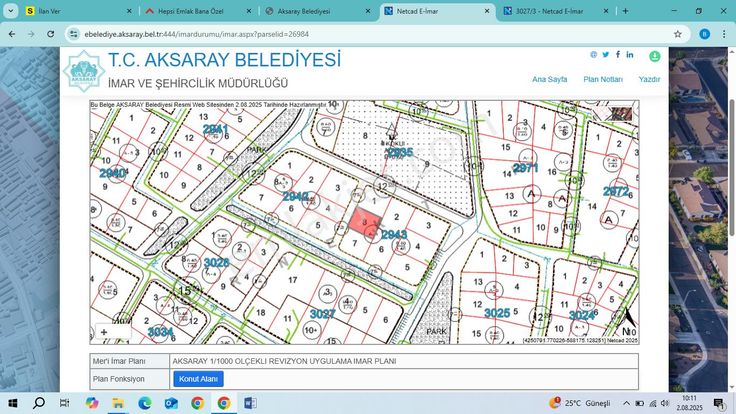
Task: Click the green download icon
Action: (654, 56)
